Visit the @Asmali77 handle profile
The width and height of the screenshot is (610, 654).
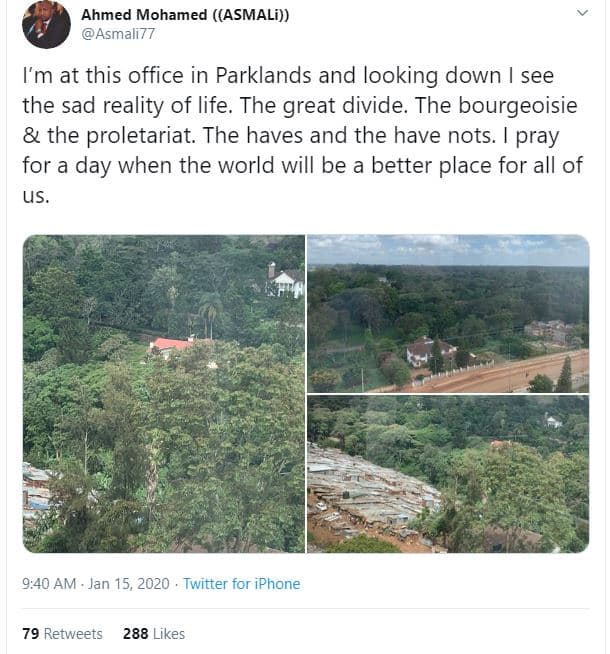(118, 33)
